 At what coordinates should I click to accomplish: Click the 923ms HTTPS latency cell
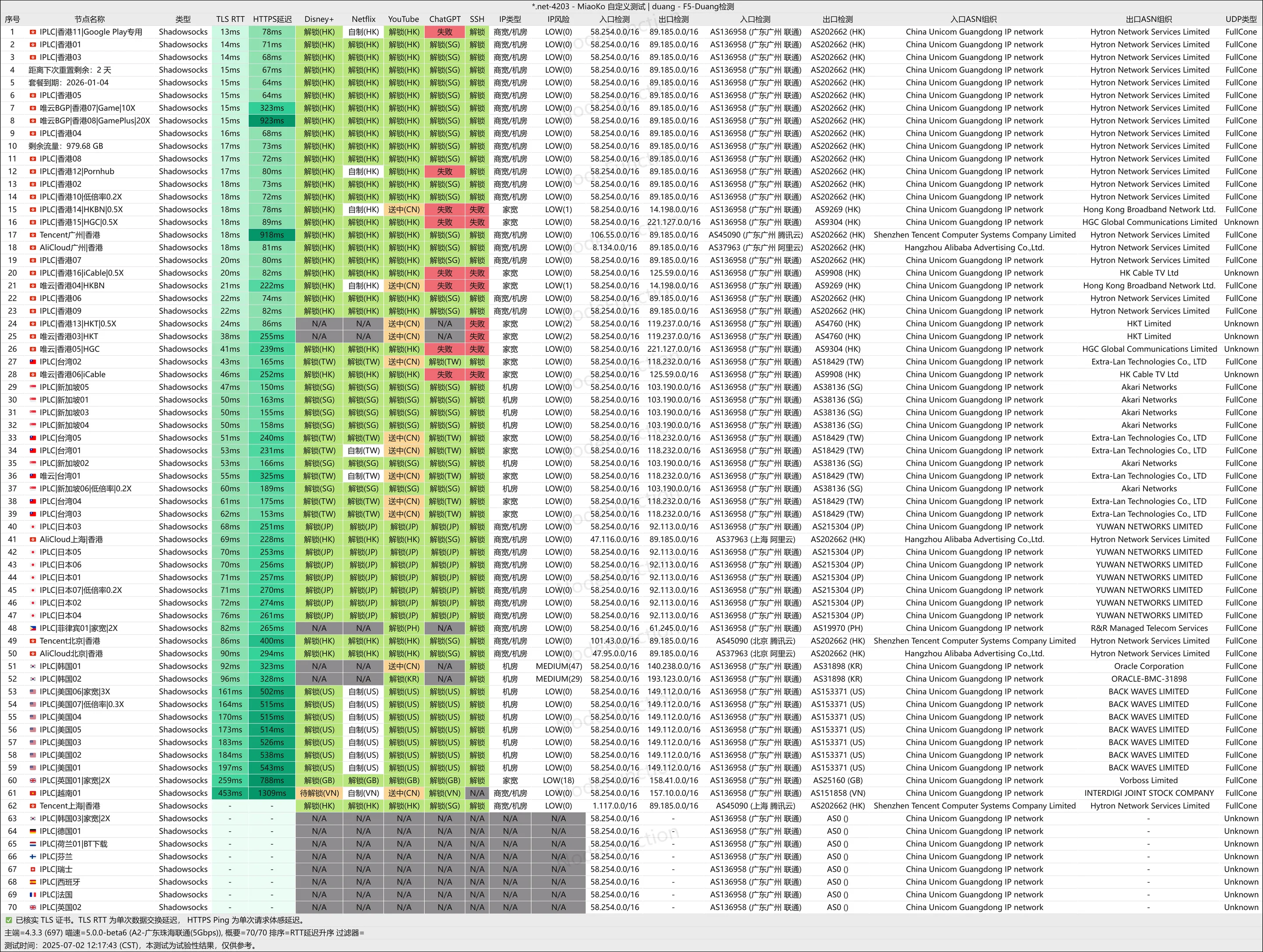[272, 120]
